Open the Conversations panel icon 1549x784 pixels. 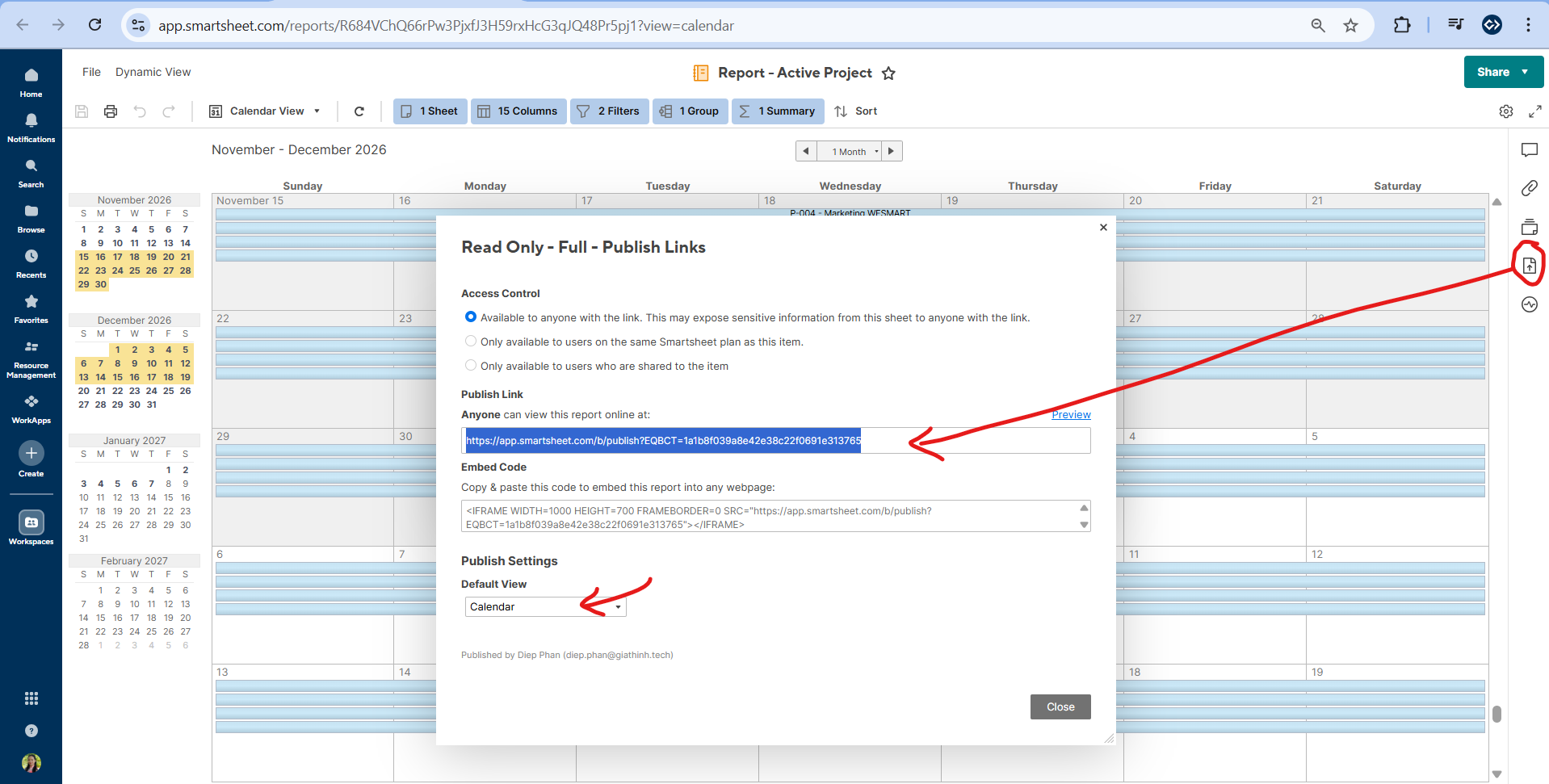1530,150
